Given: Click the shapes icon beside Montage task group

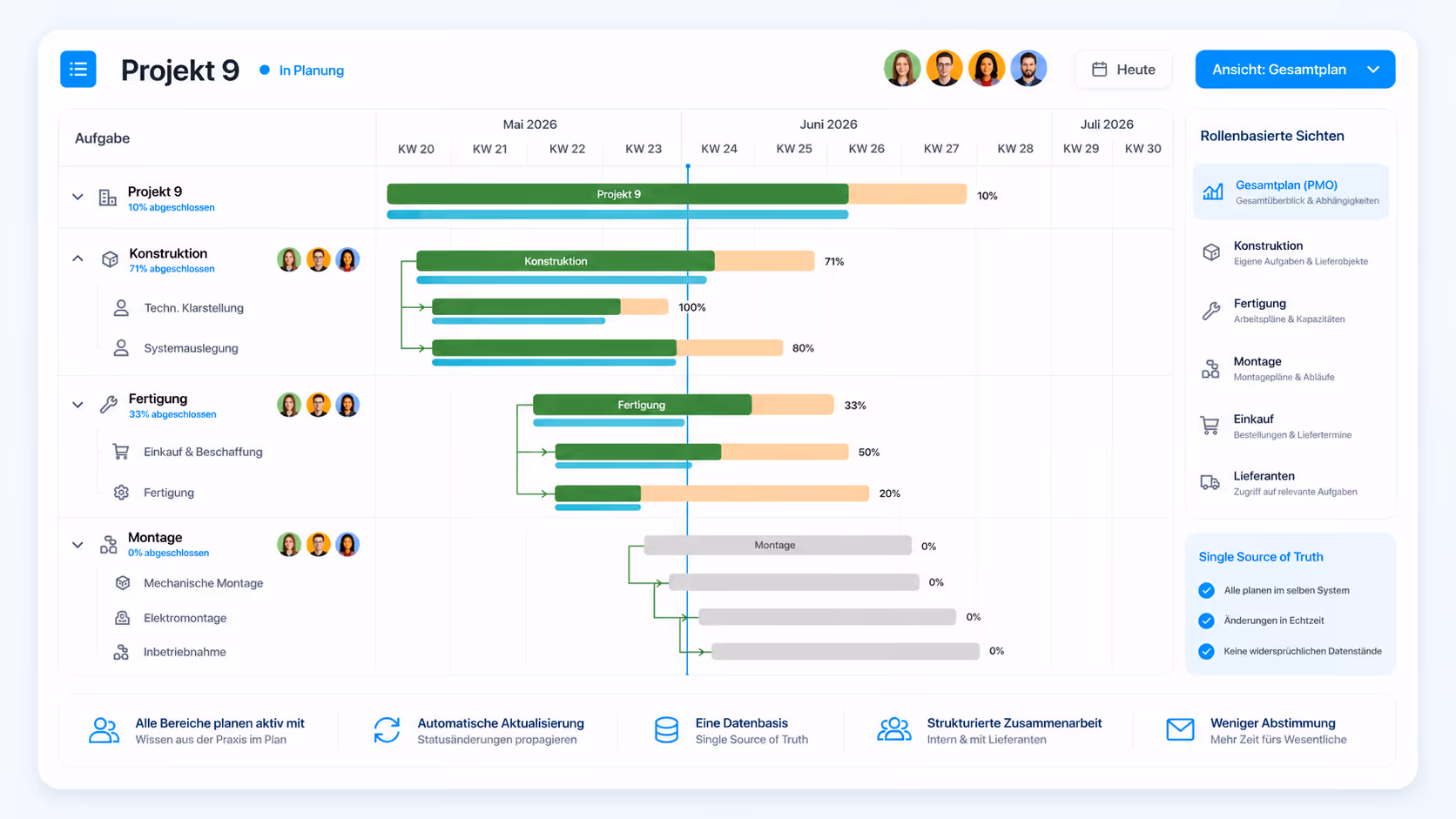Looking at the screenshot, I should coord(109,545).
